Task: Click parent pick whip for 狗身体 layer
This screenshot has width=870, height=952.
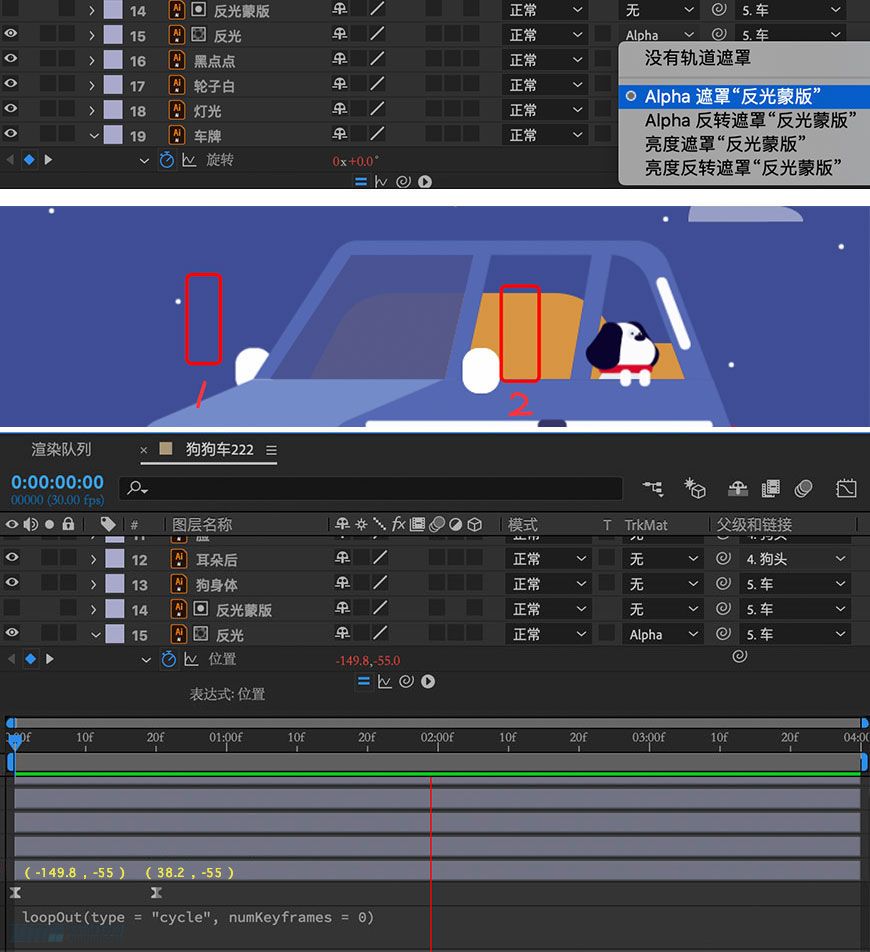Action: [x=723, y=583]
